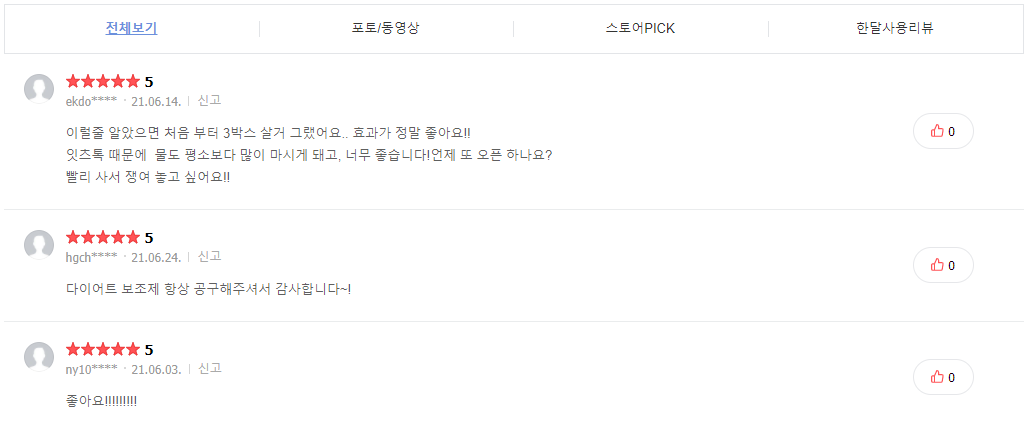Image resolution: width=1025 pixels, height=432 pixels.
Task: Like the review by ekdo****
Action: pos(943,131)
